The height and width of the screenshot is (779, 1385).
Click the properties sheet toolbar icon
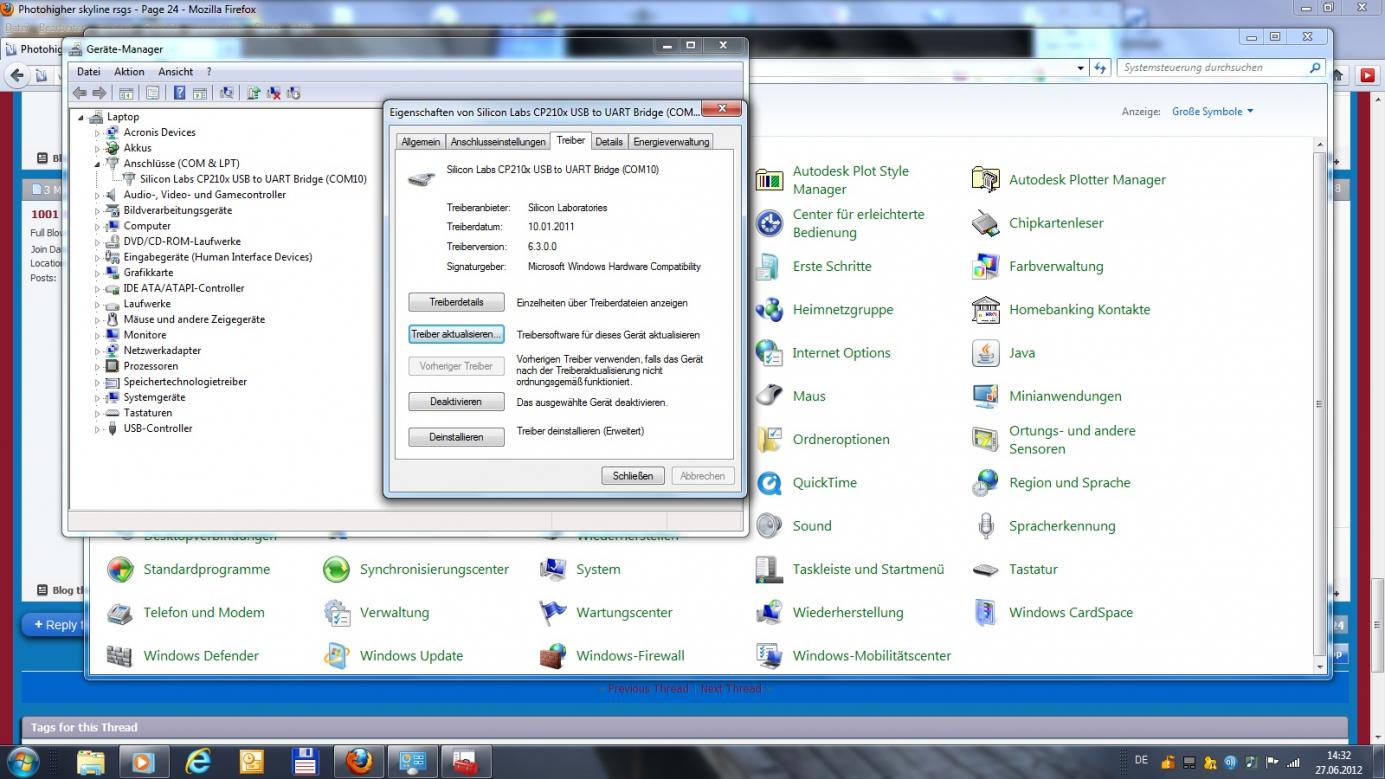click(152, 93)
